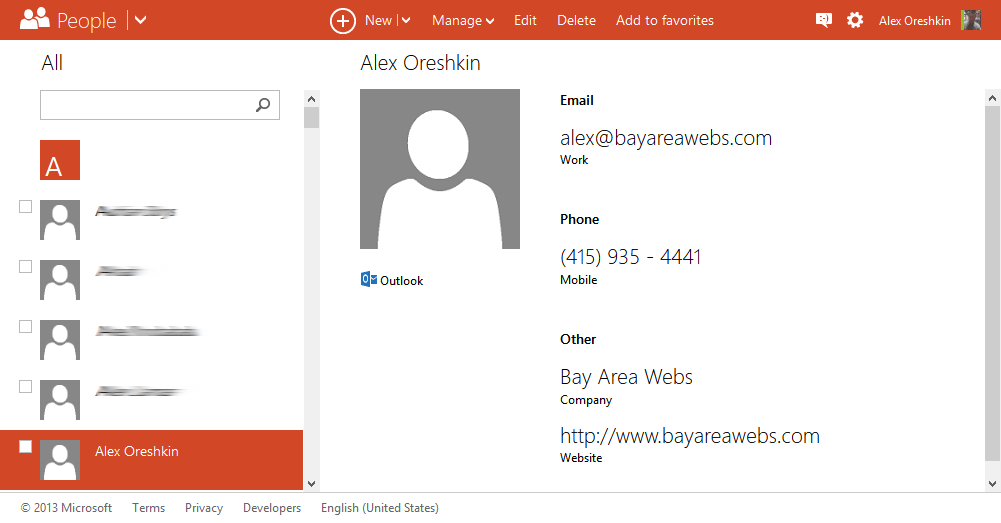Click the details pane scrollbar thumb
Screen dimensions: 1001x523
click(x=992, y=283)
